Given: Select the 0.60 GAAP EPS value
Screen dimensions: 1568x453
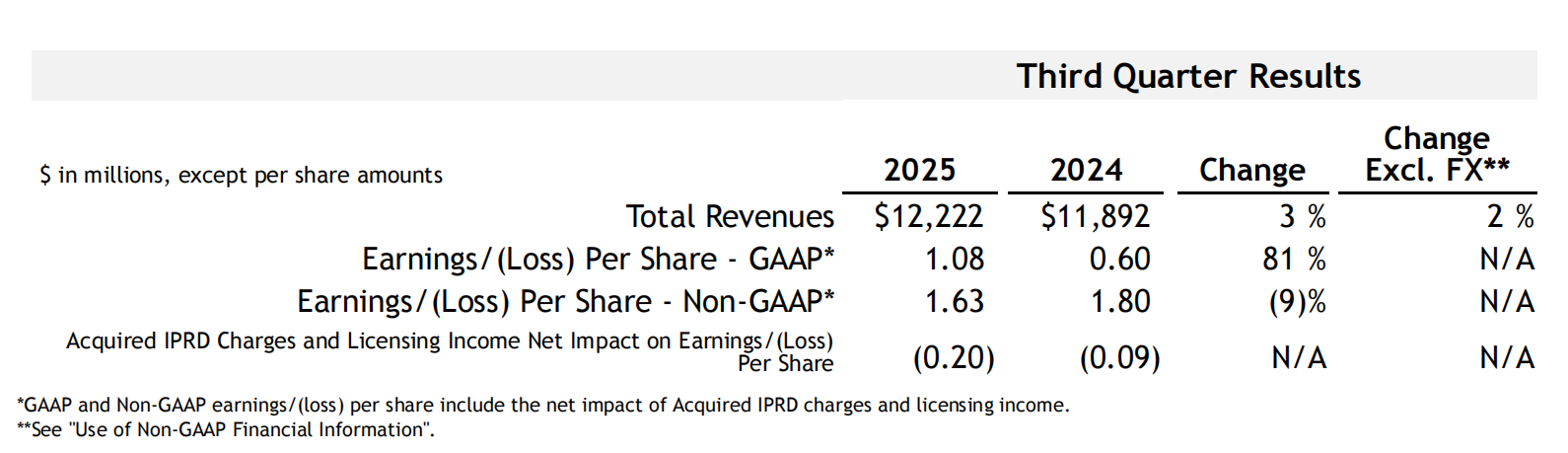Looking at the screenshot, I should click(1119, 259).
